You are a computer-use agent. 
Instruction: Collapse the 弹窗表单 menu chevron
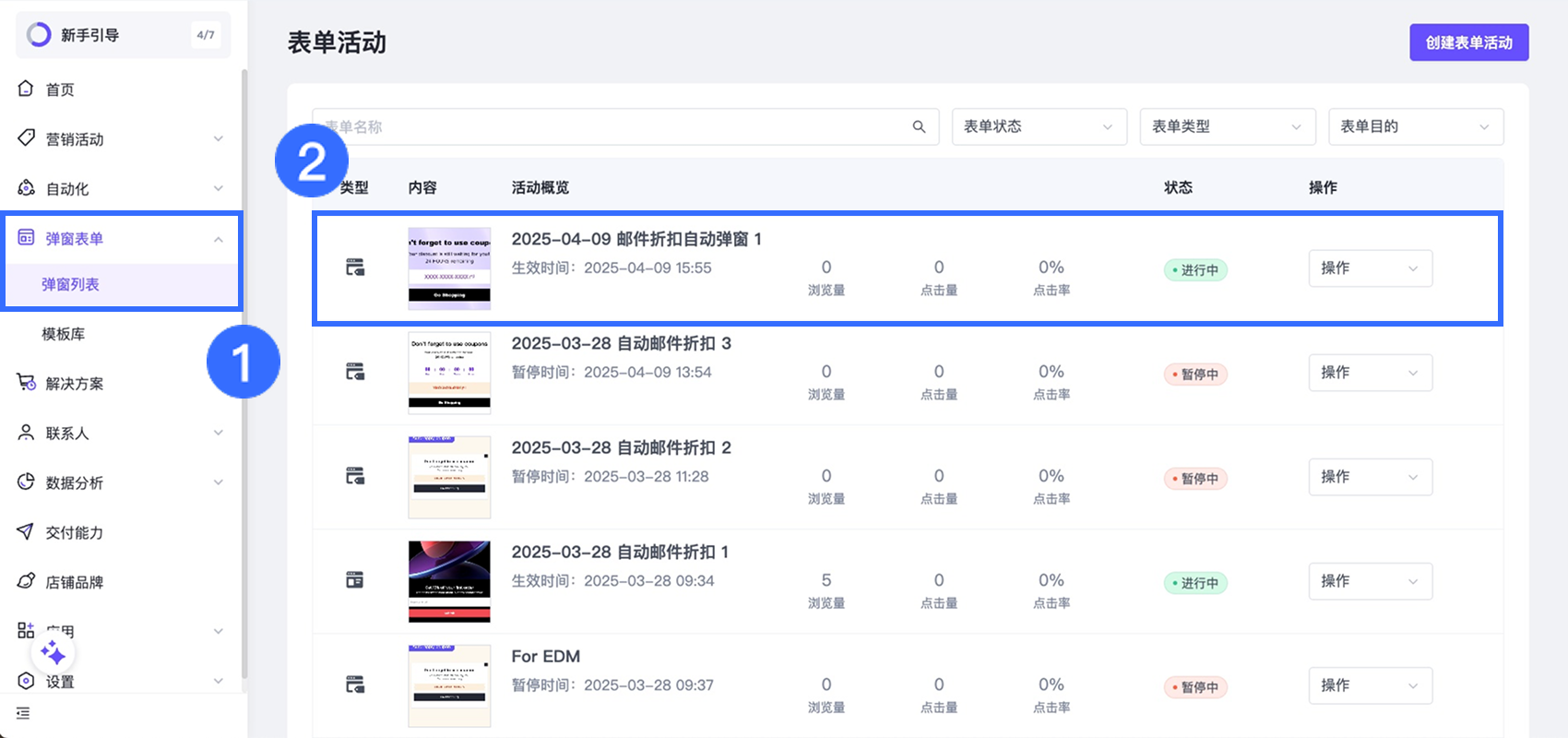click(219, 239)
